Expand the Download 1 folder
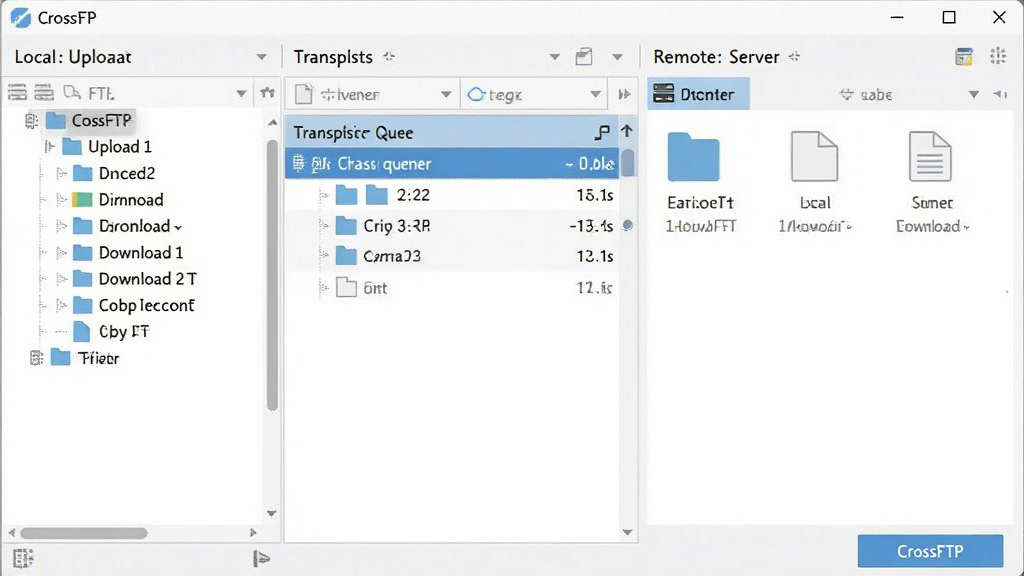The image size is (1024, 576). click(x=61, y=253)
